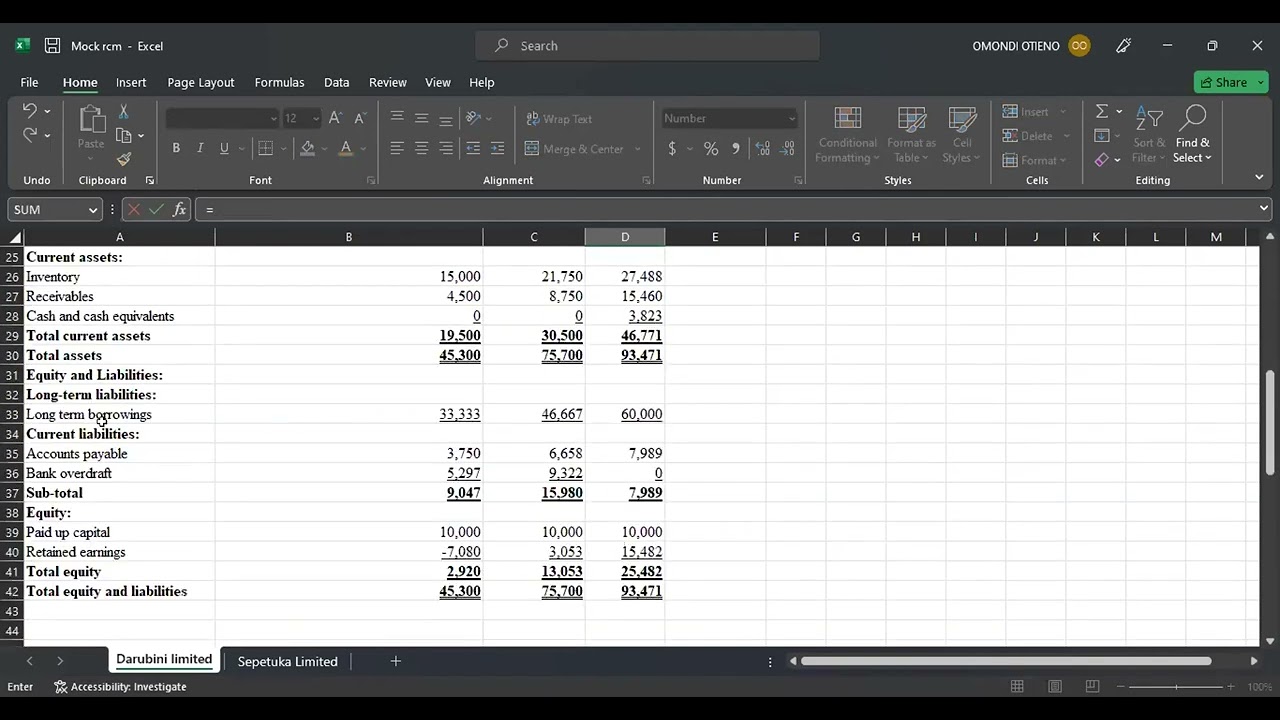This screenshot has width=1280, height=720.
Task: Click the Search box in title bar
Action: click(648, 45)
